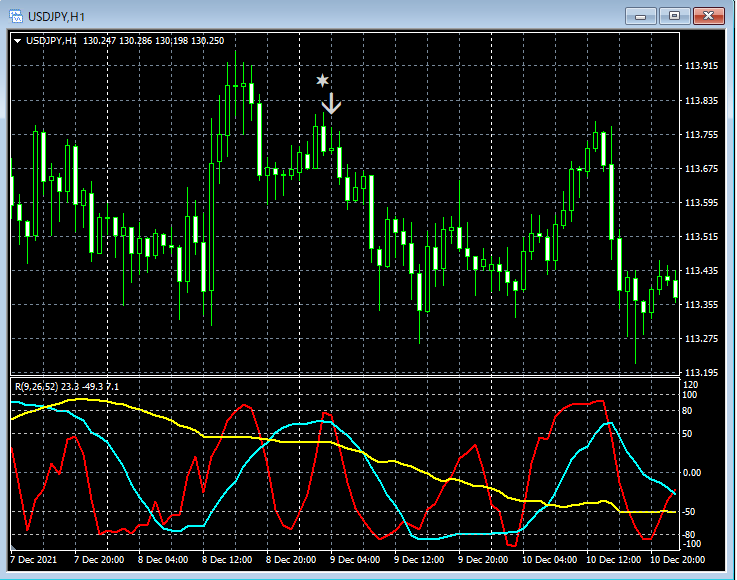The image size is (737, 580).
Task: Click the USDJPY,H1 window title text
Action: coord(56,17)
